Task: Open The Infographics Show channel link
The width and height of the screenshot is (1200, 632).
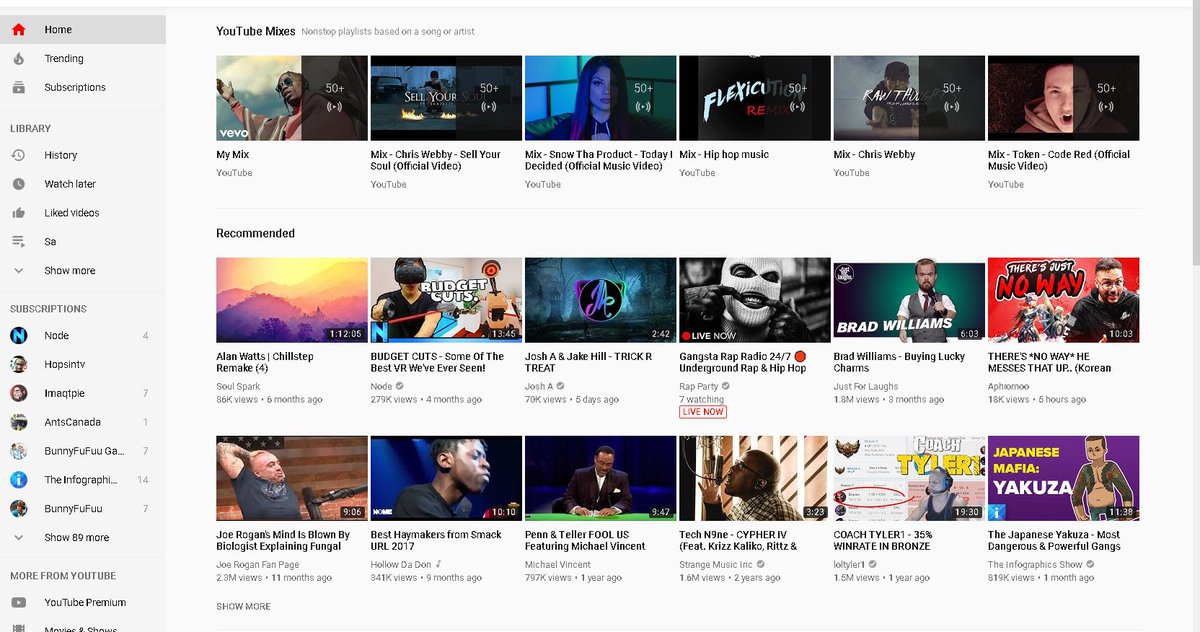Action: coord(1035,565)
